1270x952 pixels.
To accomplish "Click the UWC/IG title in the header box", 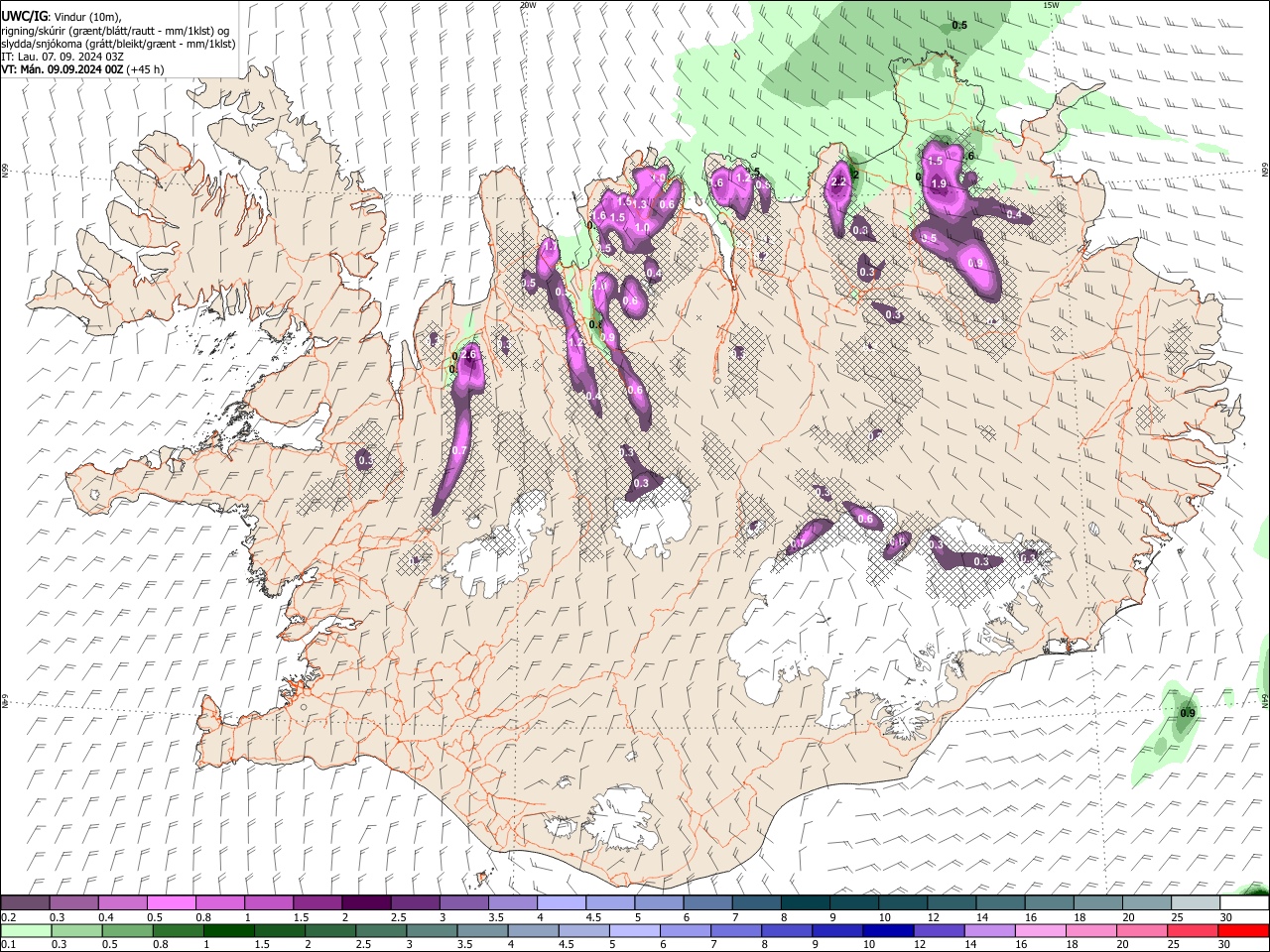I will click(x=24, y=16).
